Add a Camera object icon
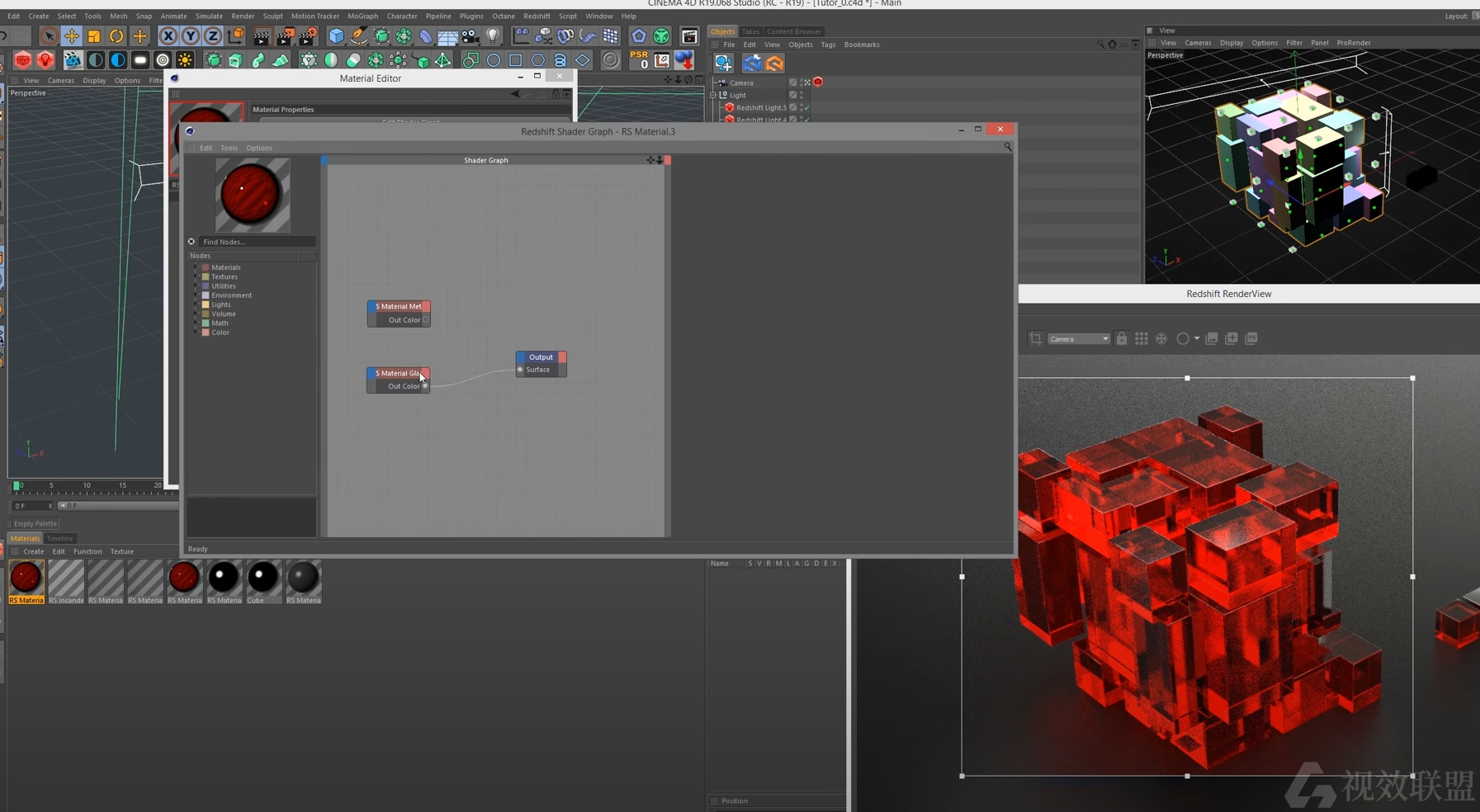Image resolution: width=1480 pixels, height=812 pixels. coord(470,36)
